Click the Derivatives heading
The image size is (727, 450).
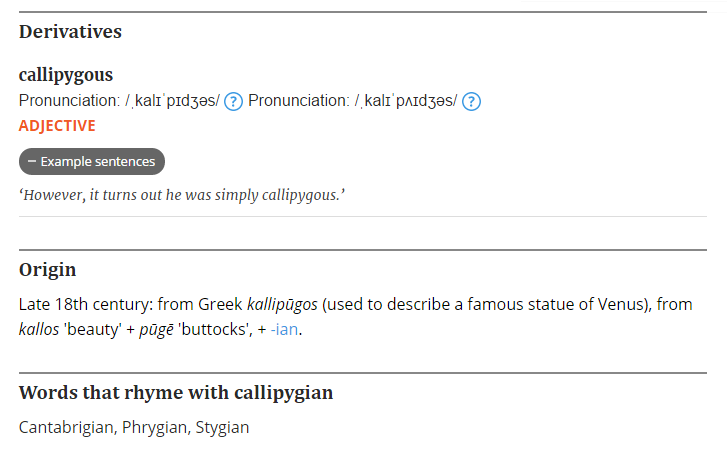pyautogui.click(x=70, y=31)
